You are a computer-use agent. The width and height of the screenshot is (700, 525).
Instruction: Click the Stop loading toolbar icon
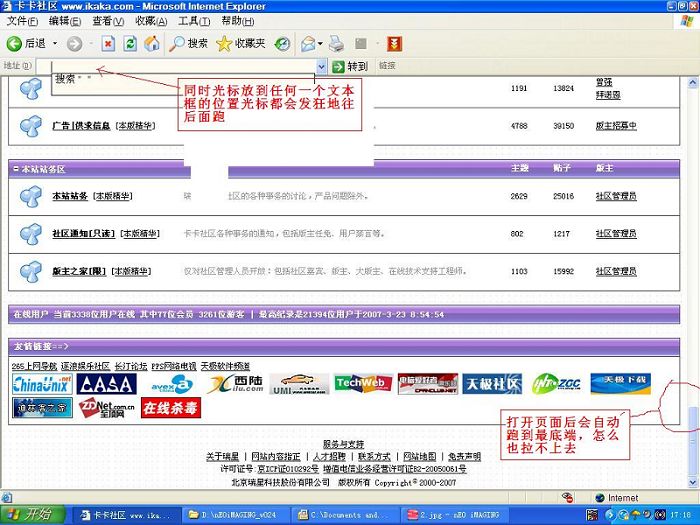(109, 44)
